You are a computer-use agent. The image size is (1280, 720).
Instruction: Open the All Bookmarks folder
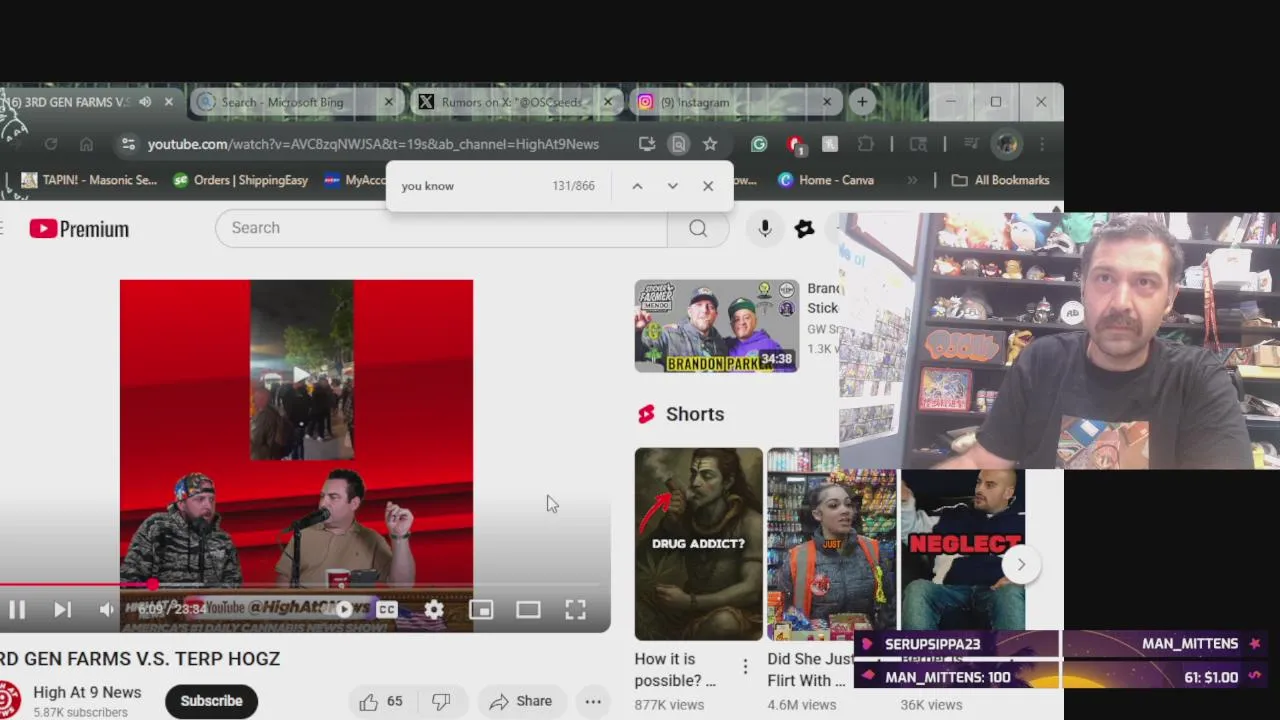pos(1000,180)
